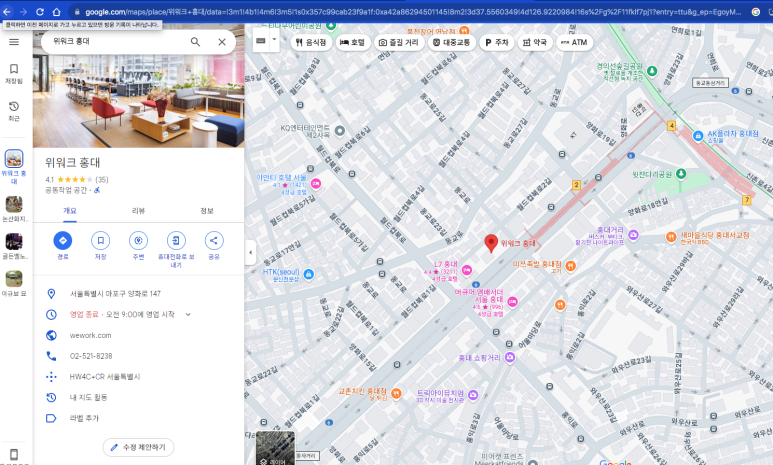Click the browser back arrow
The width and height of the screenshot is (773, 465).
tap(7, 12)
